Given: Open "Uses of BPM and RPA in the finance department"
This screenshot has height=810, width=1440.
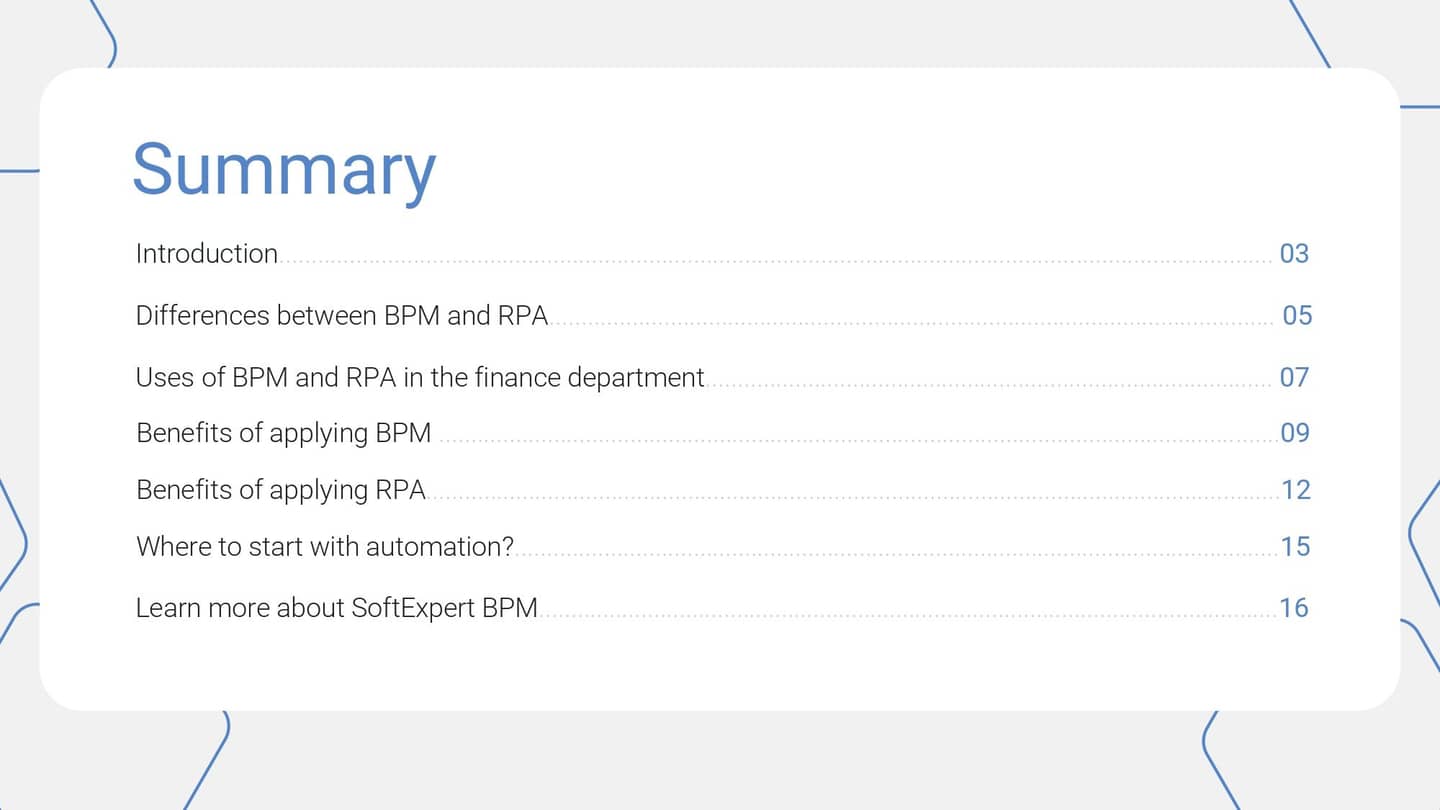Looking at the screenshot, I should (x=420, y=377).
